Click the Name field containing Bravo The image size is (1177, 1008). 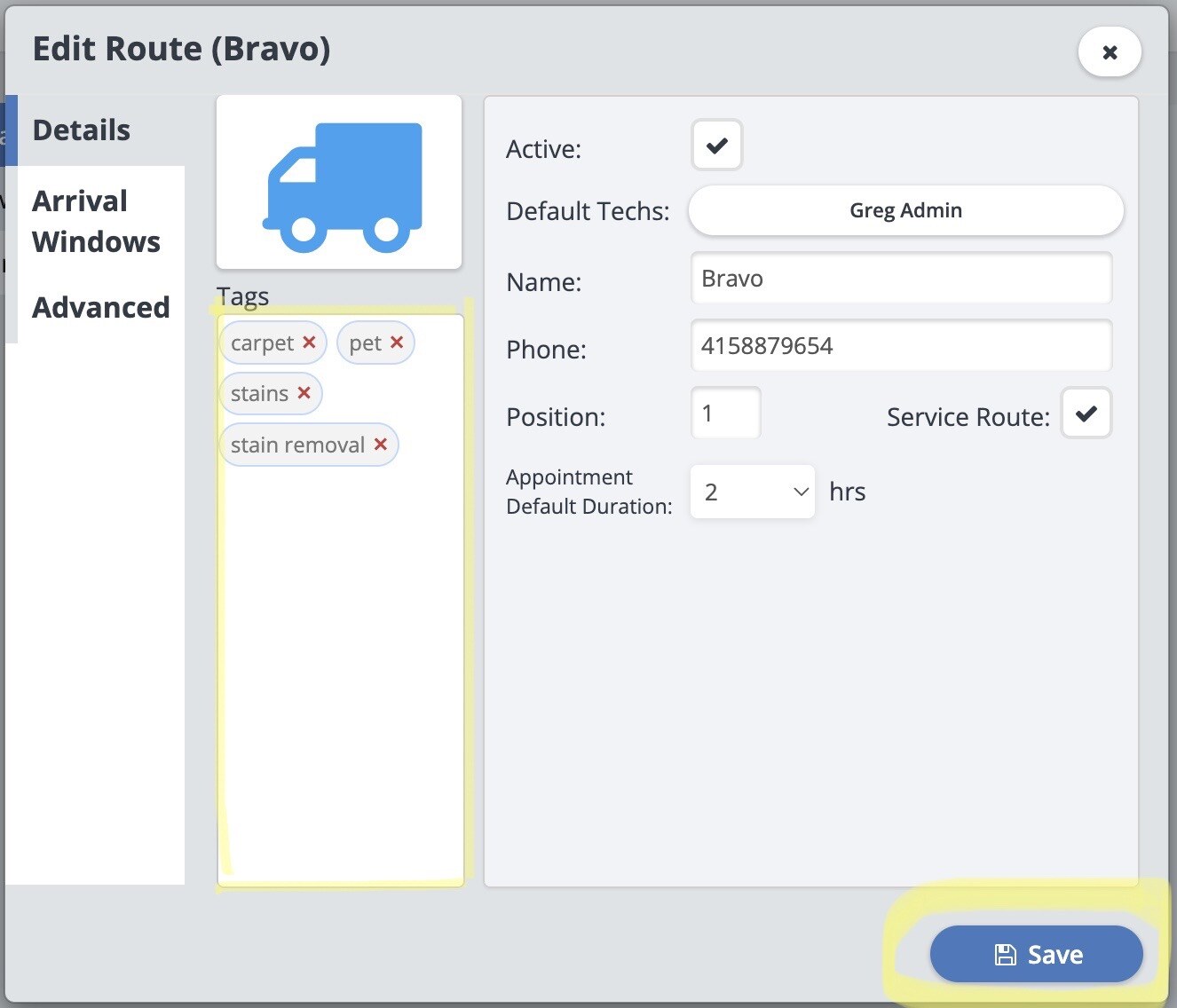pyautogui.click(x=900, y=280)
